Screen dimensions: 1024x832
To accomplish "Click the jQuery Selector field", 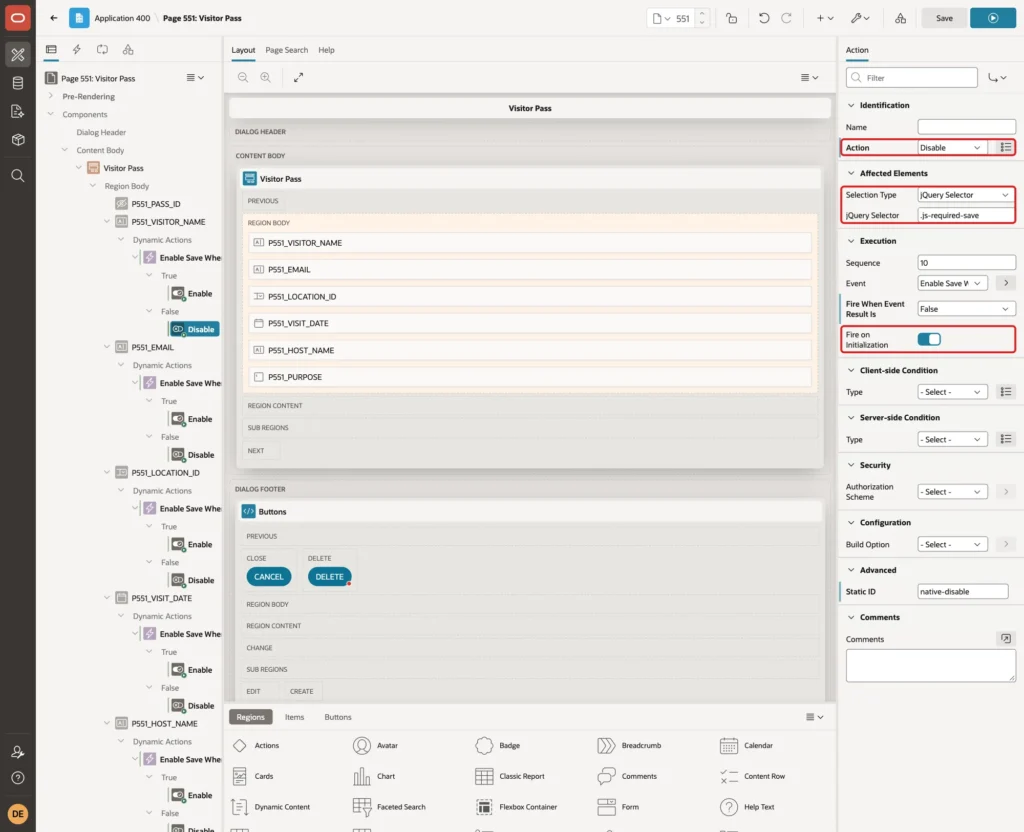I will tap(967, 215).
